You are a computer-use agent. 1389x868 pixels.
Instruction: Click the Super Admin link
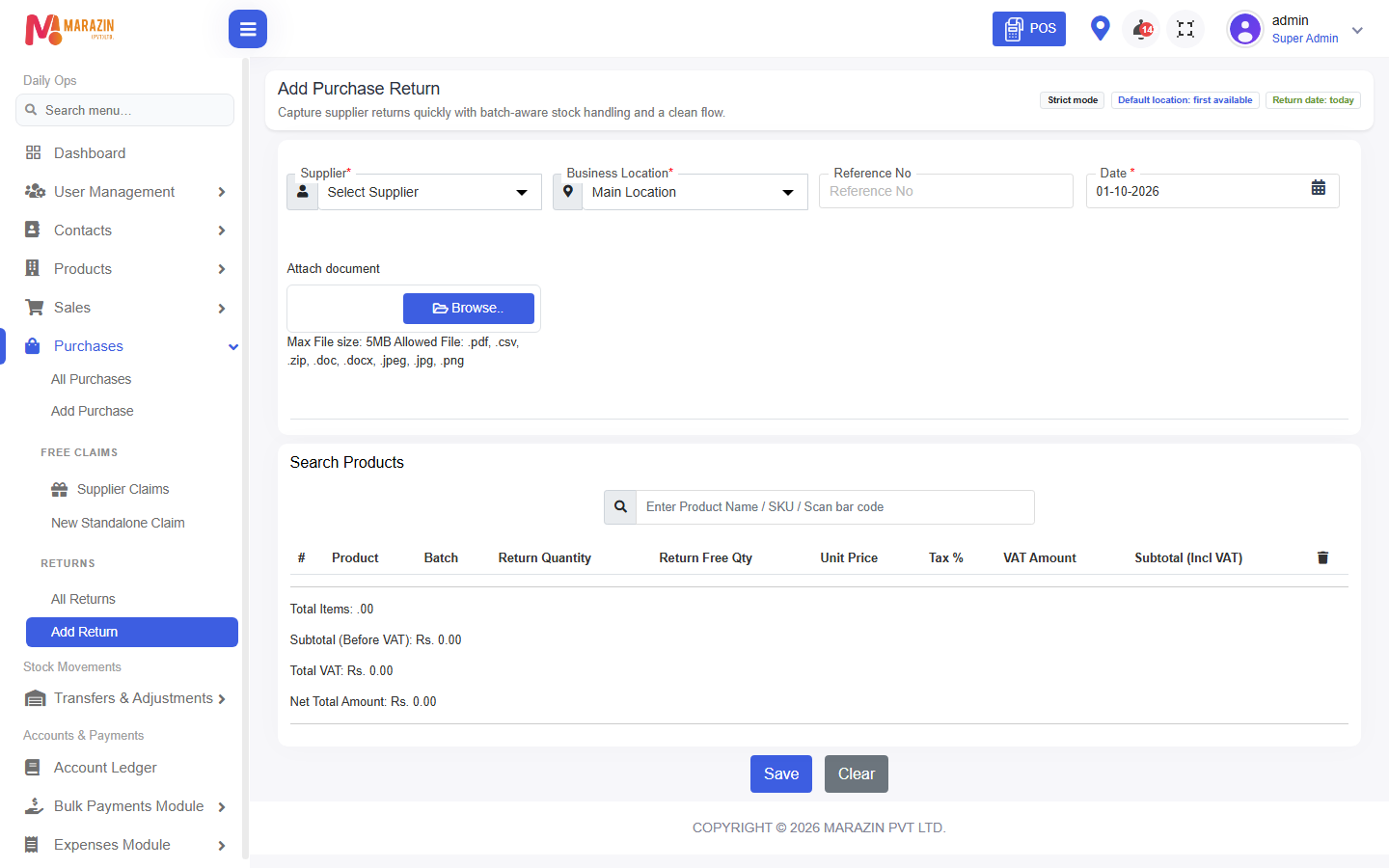pos(1305,39)
